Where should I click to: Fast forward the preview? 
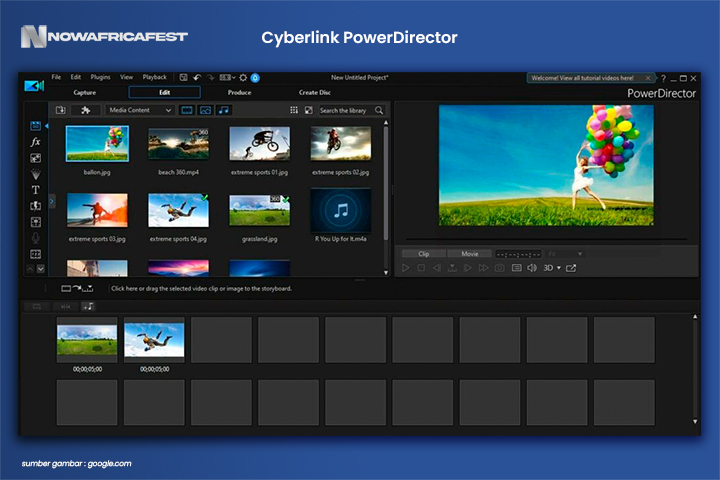click(484, 268)
